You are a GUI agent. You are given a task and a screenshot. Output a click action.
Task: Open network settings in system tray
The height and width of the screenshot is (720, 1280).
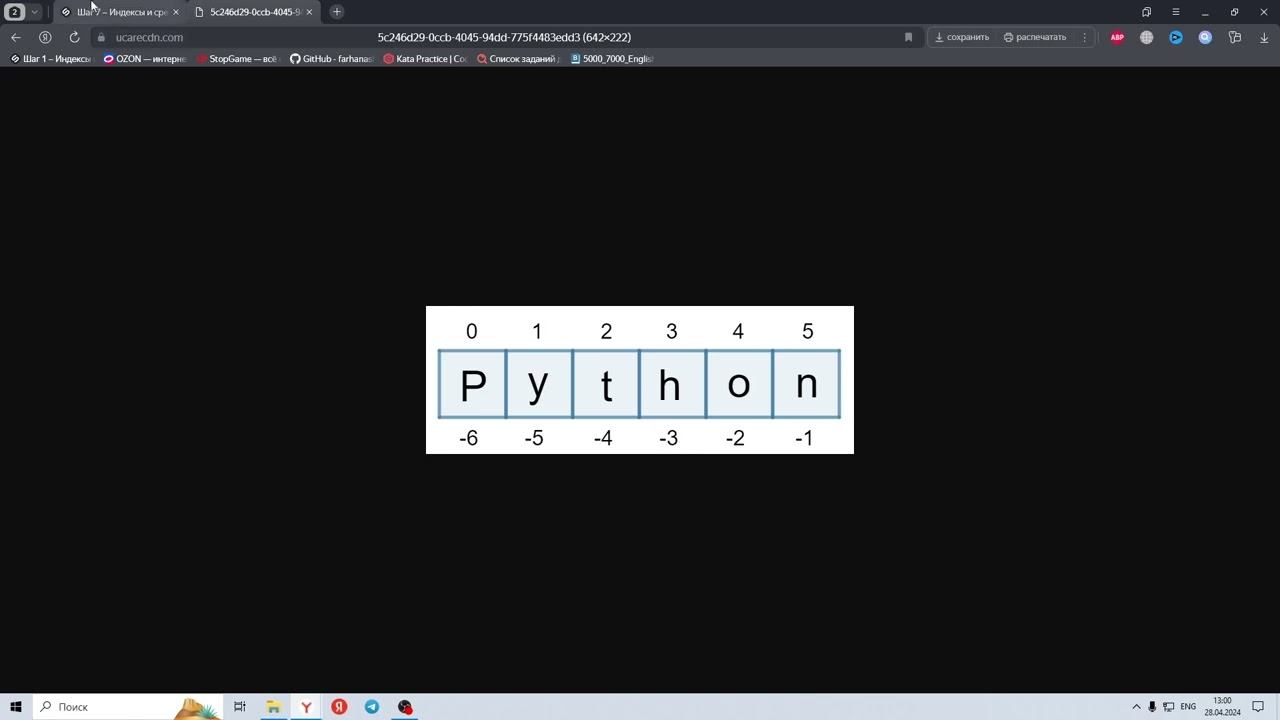pyautogui.click(x=1168, y=707)
